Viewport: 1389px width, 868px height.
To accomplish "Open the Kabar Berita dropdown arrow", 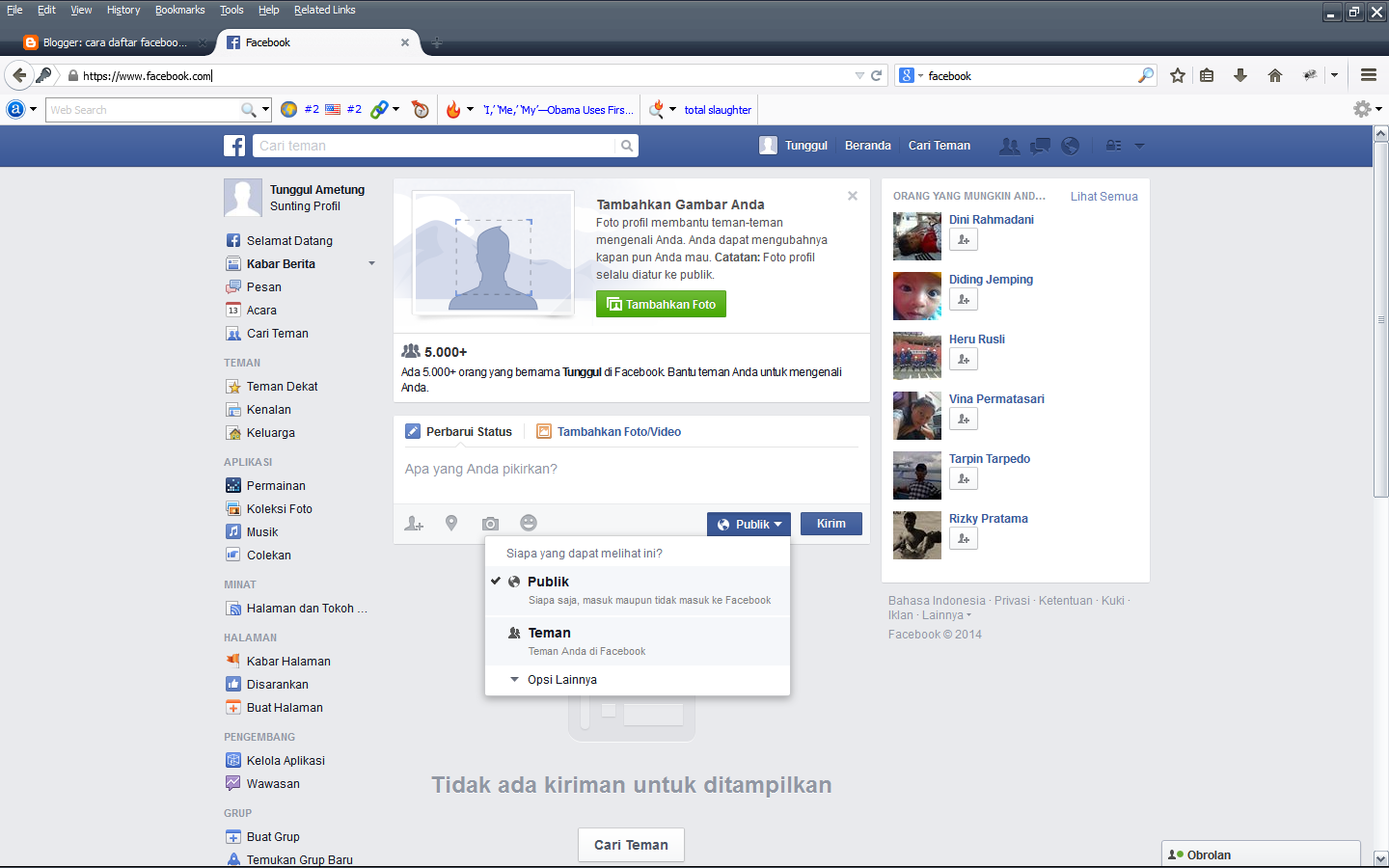I will click(371, 263).
